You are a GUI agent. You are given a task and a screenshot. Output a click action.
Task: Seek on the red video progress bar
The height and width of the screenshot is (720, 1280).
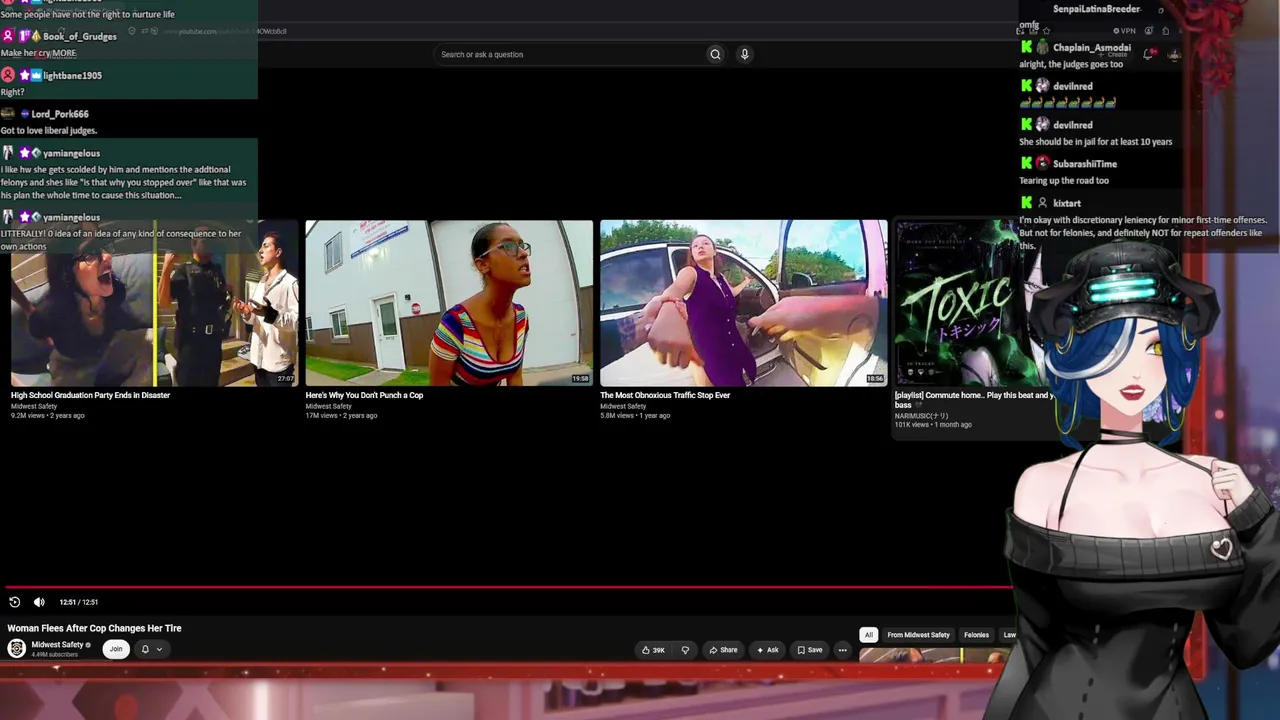[508, 588]
